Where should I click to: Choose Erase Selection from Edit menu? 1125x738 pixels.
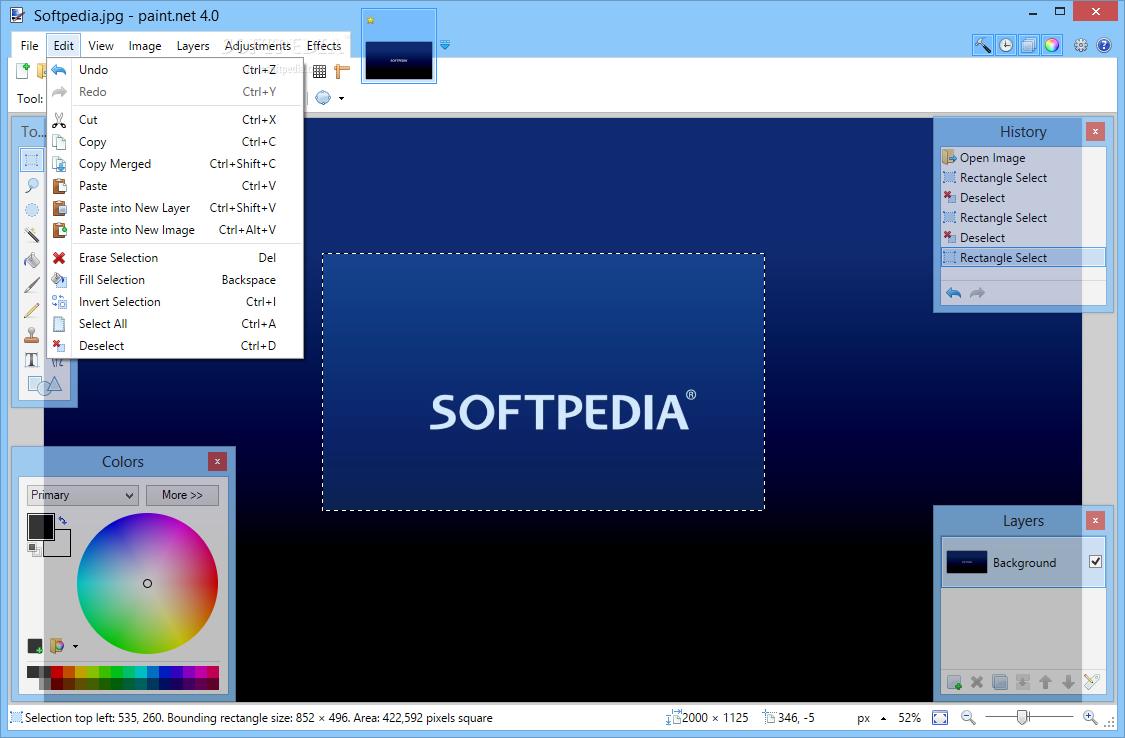(x=176, y=257)
